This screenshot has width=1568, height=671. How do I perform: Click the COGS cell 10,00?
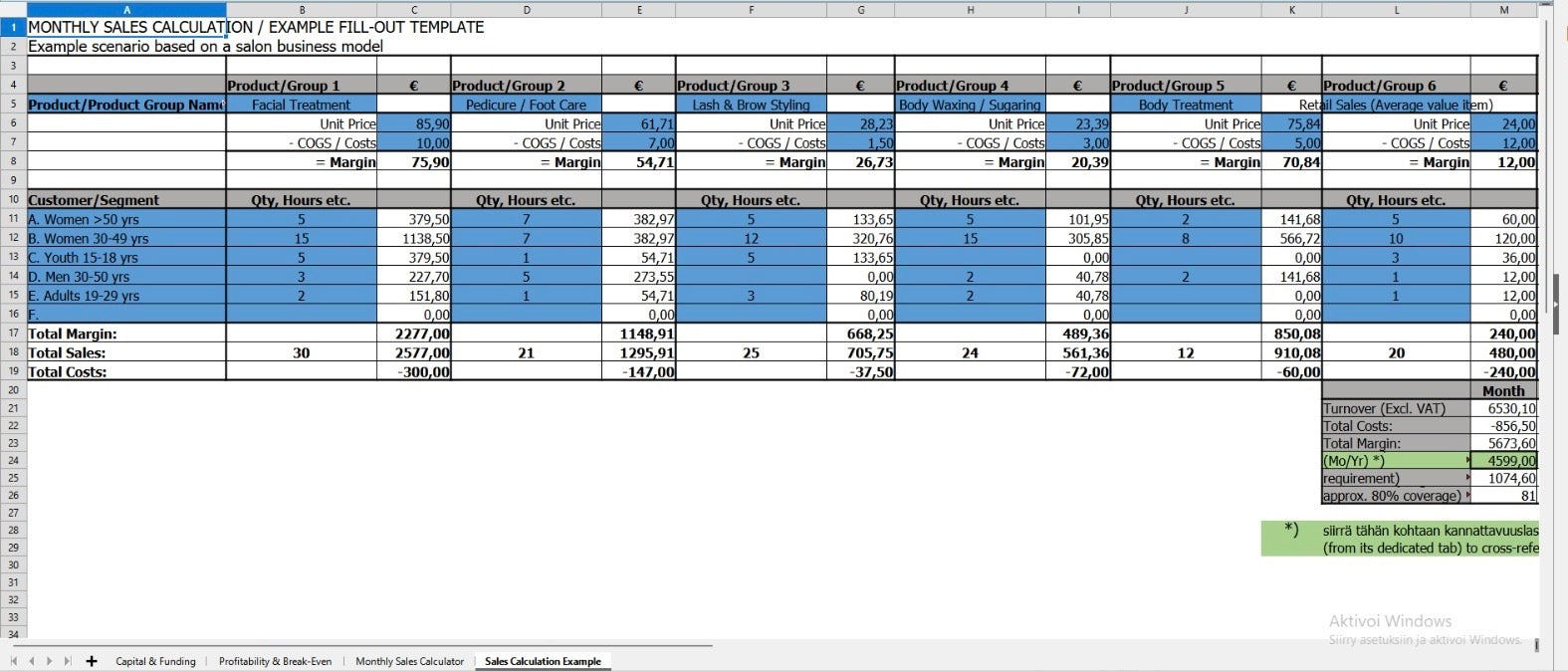tap(414, 142)
